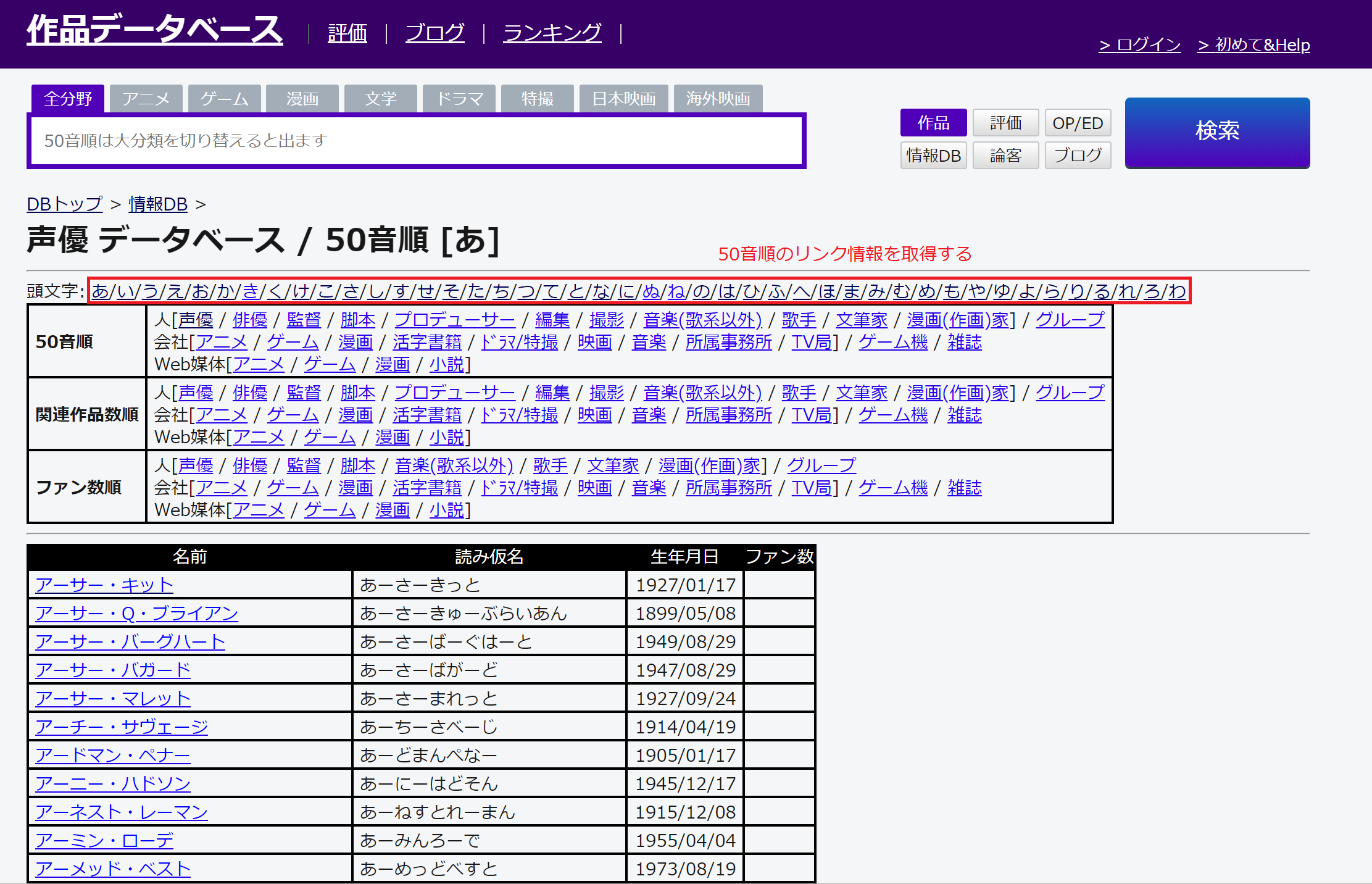Open アーサー・バガード name link
The image size is (1372, 884).
tap(113, 670)
